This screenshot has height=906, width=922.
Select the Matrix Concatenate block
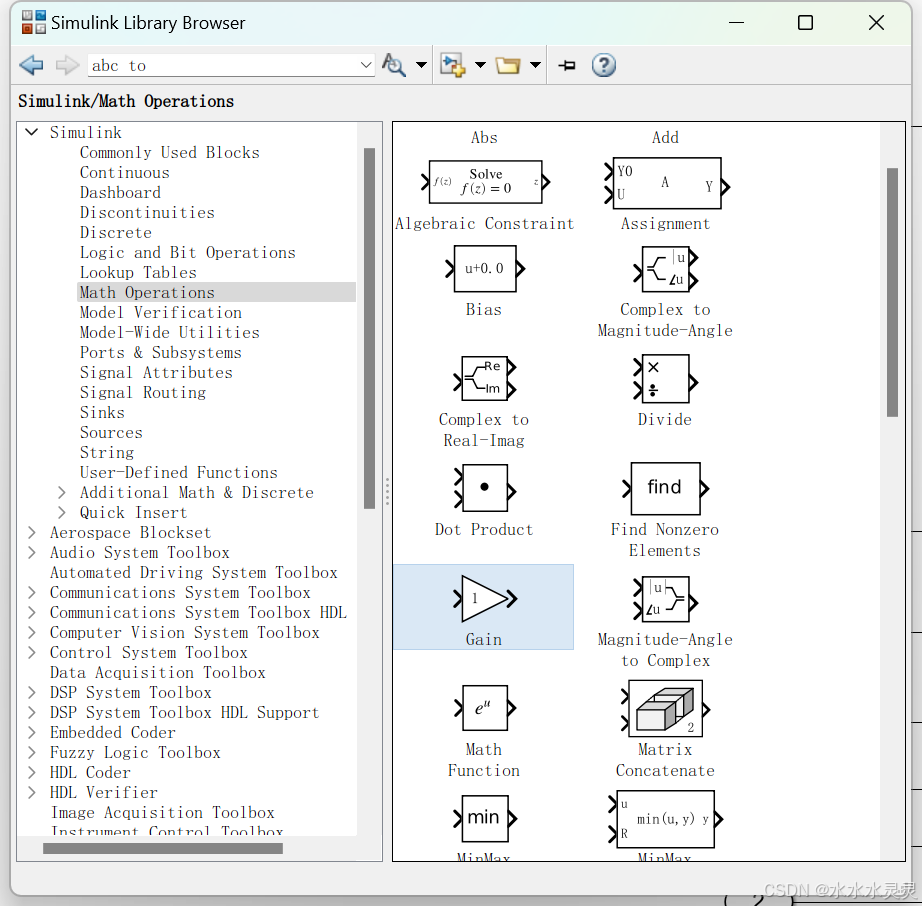pos(666,708)
